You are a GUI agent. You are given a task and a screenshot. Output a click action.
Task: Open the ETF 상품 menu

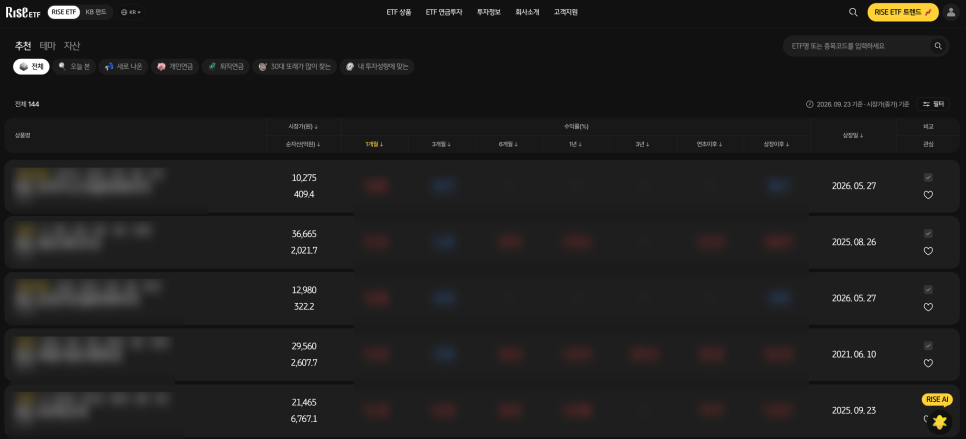[x=399, y=12]
